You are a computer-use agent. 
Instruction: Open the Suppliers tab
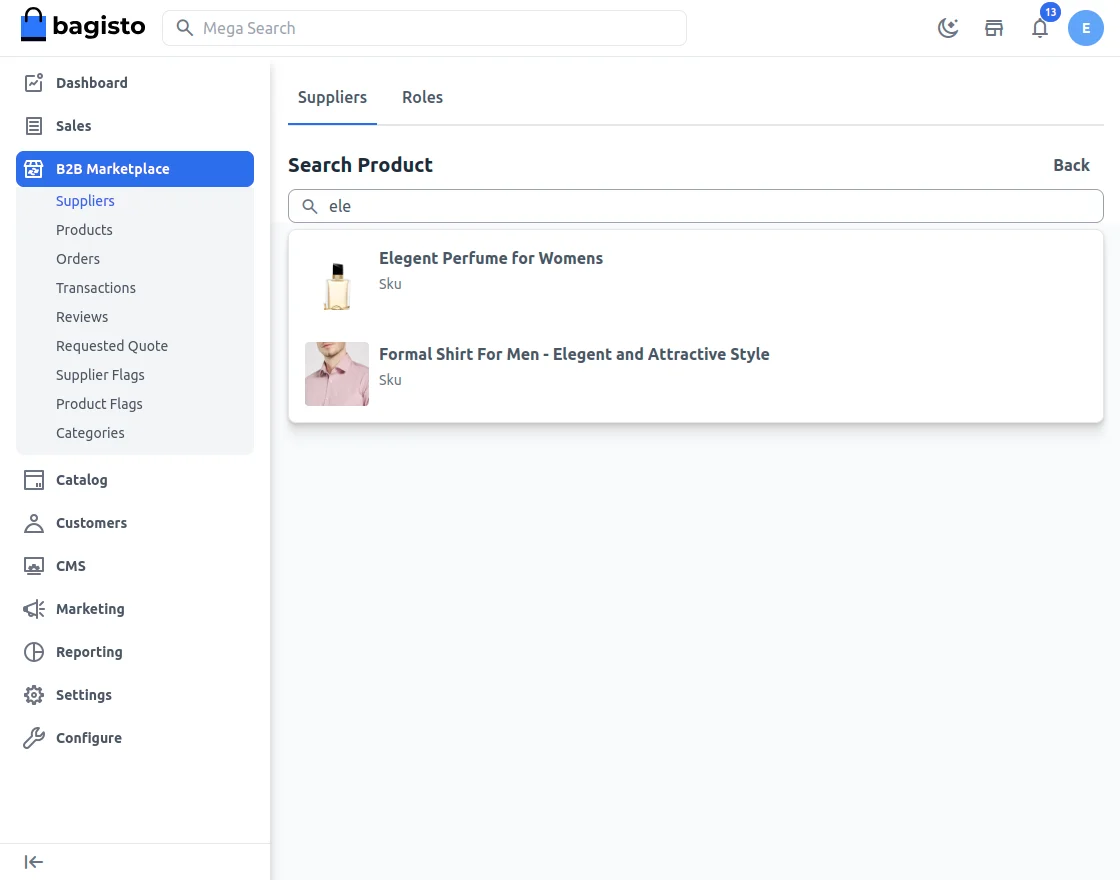tap(332, 97)
